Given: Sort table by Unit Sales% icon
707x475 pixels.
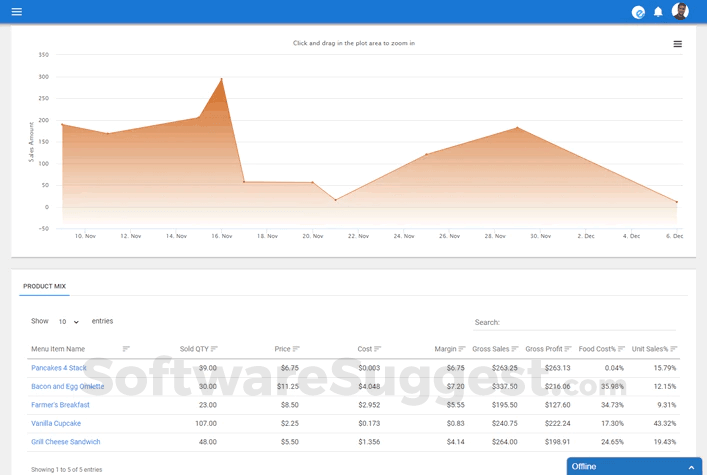Looking at the screenshot, I should [x=674, y=349].
